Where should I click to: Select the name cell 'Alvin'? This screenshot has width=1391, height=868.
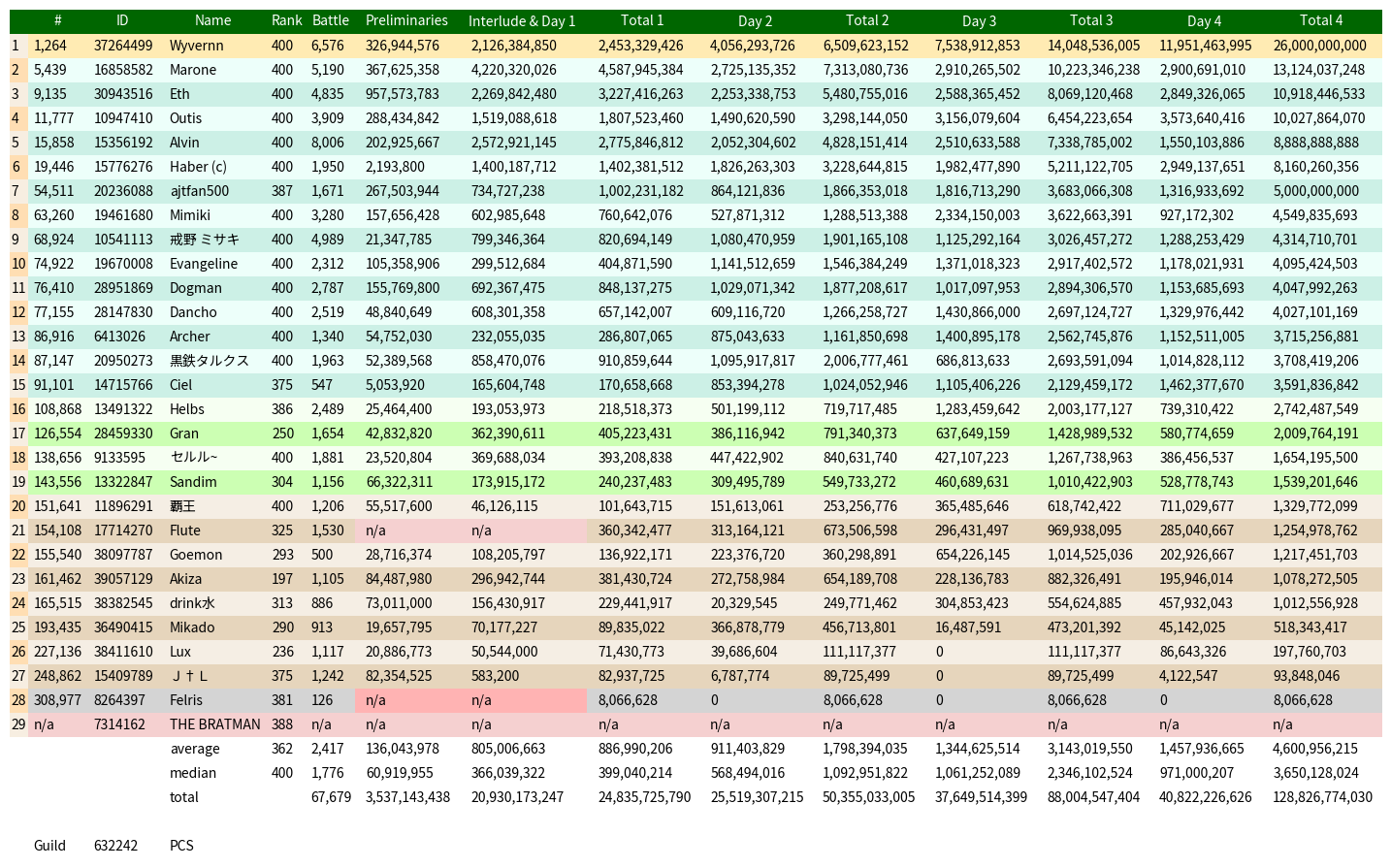click(x=184, y=143)
